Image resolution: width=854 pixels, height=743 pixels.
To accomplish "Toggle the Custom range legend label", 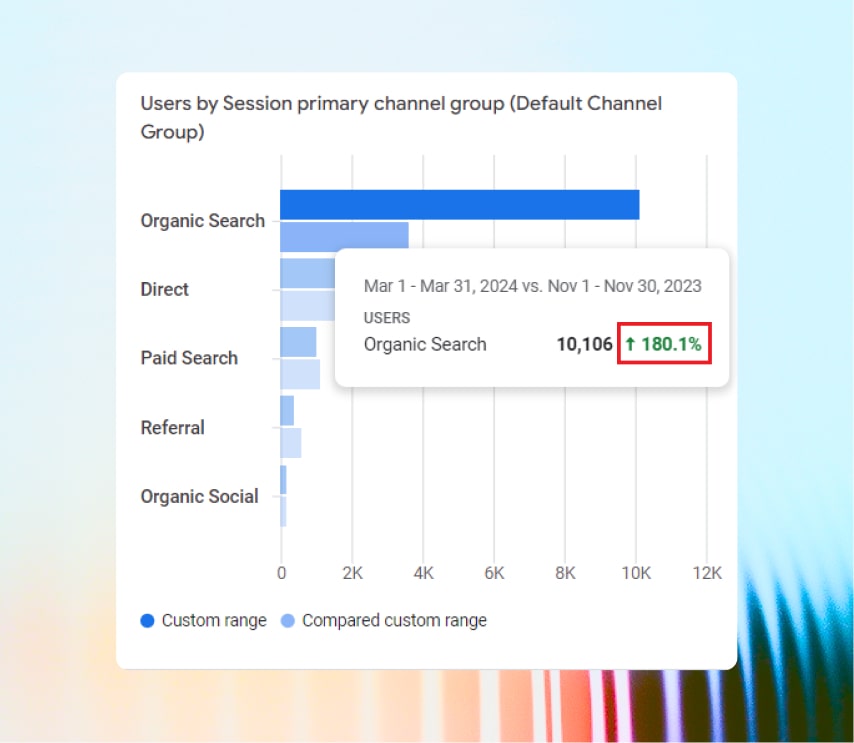I will [x=214, y=620].
